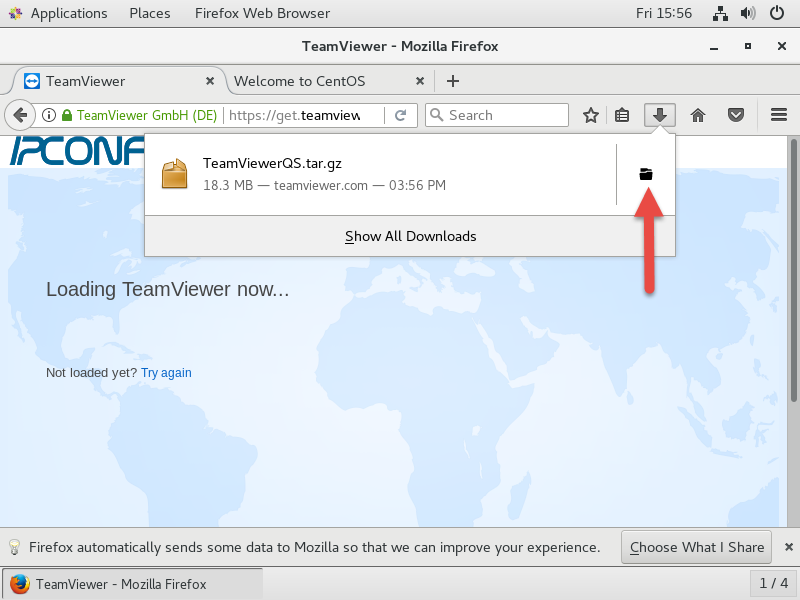Click the TeamViewerQS.tar.gz package icon
Viewport: 800px width, 600px height.
(x=174, y=174)
